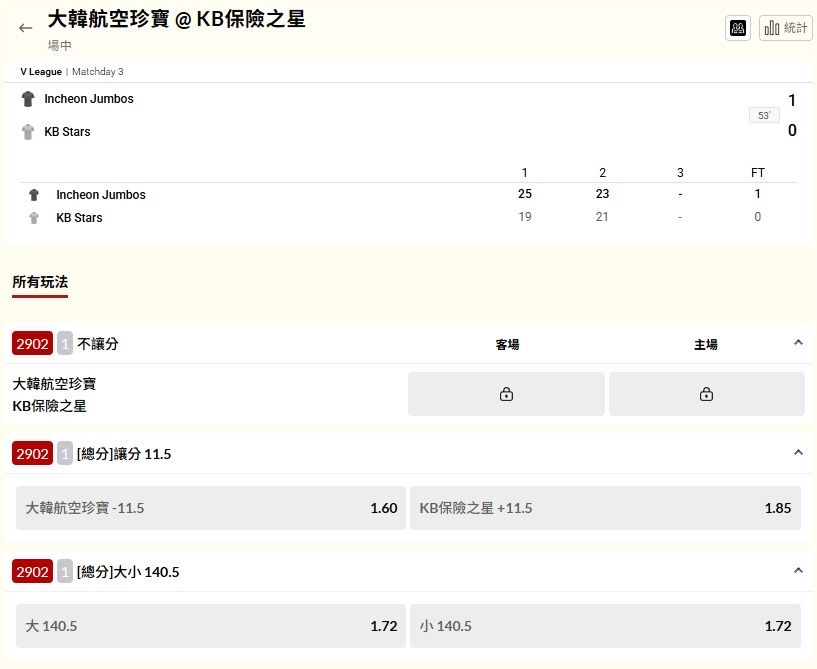
Task: Open the team lineup icon button
Action: (x=738, y=28)
